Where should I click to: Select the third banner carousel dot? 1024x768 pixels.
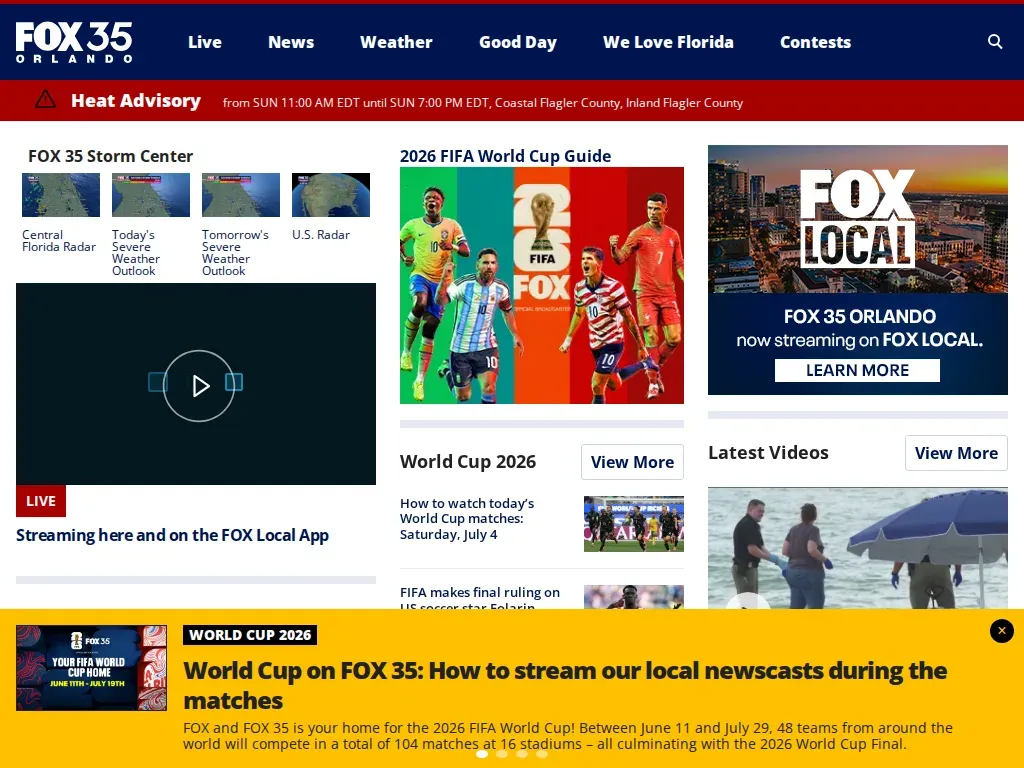pos(522,754)
